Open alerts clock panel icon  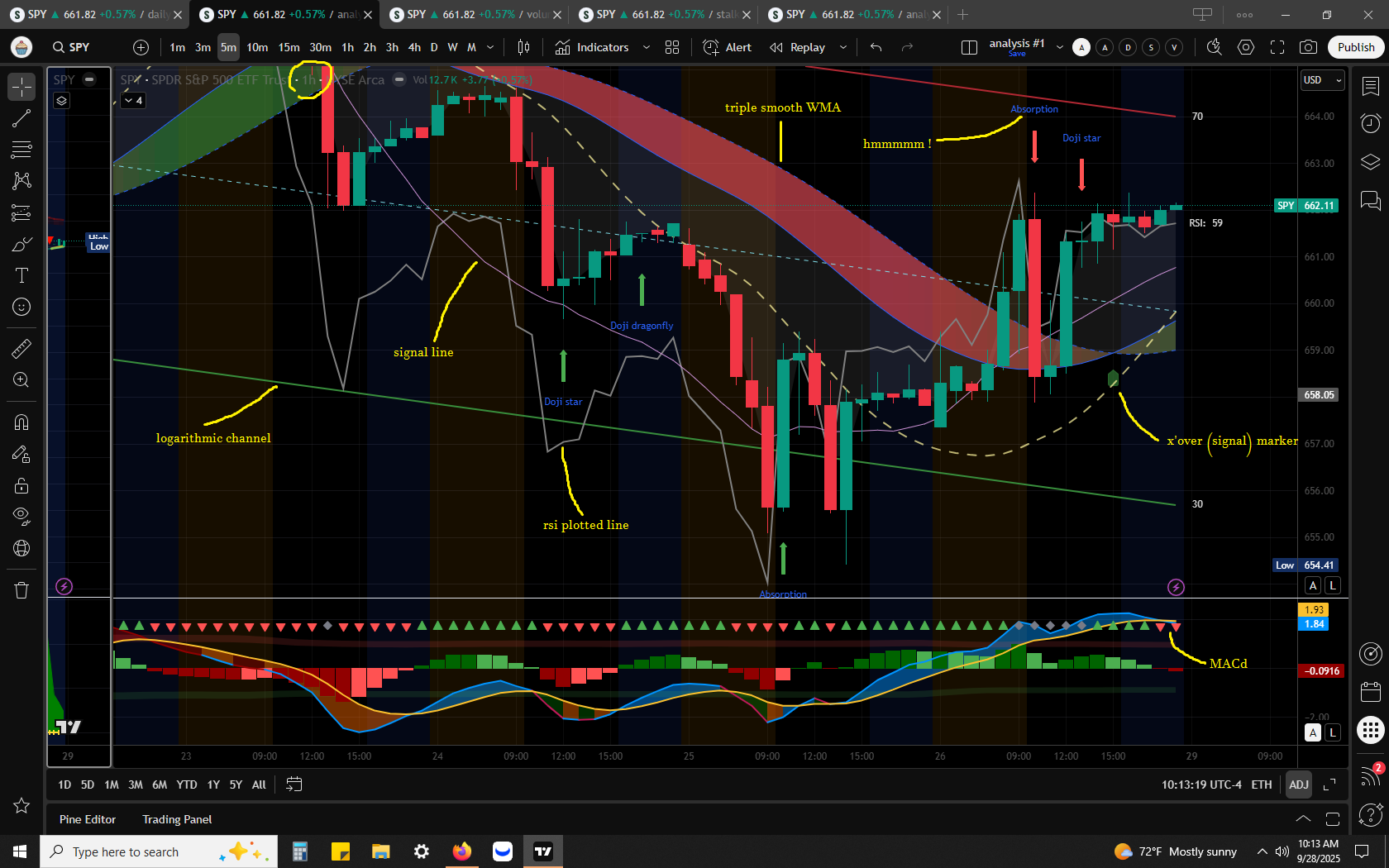click(1370, 124)
